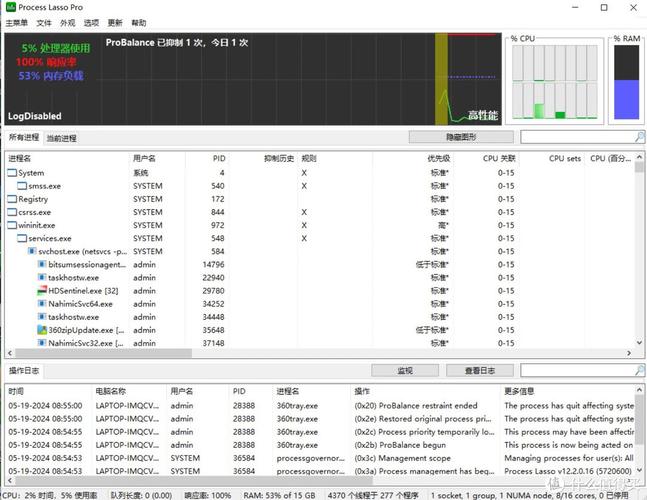Click the 响应率: 100% status entry

pos(208,495)
